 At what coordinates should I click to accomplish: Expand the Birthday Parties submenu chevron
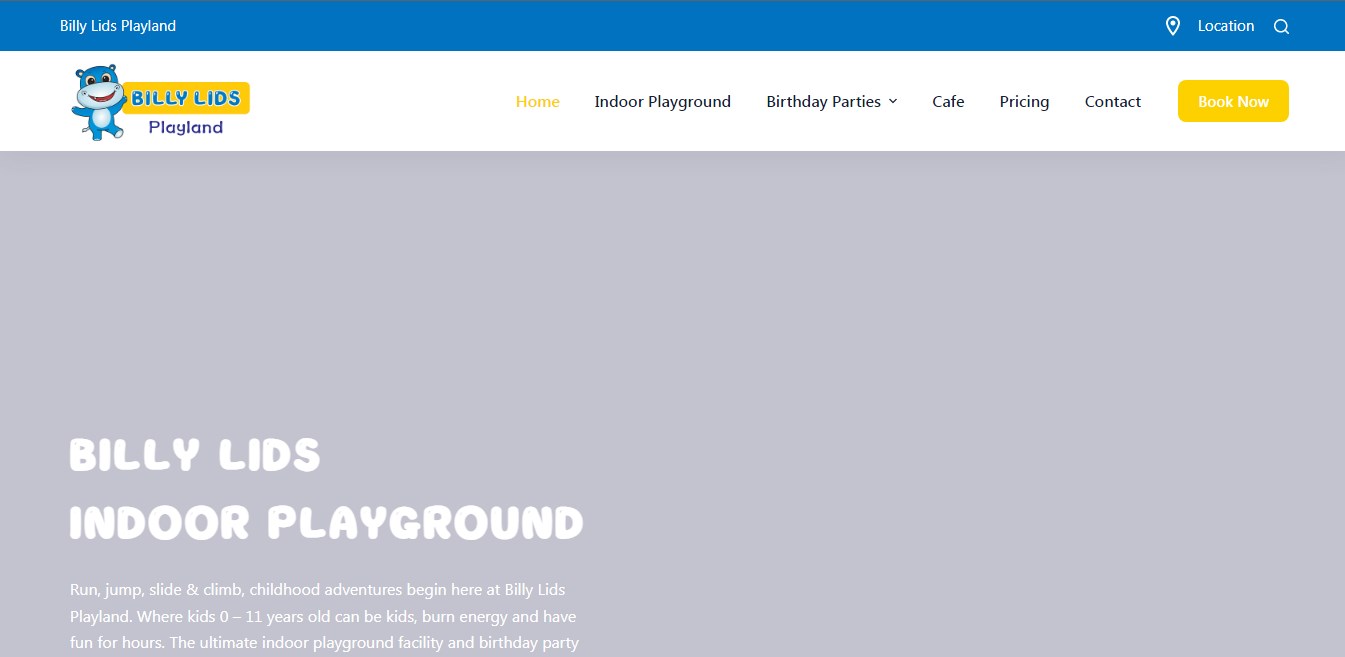[x=893, y=101]
